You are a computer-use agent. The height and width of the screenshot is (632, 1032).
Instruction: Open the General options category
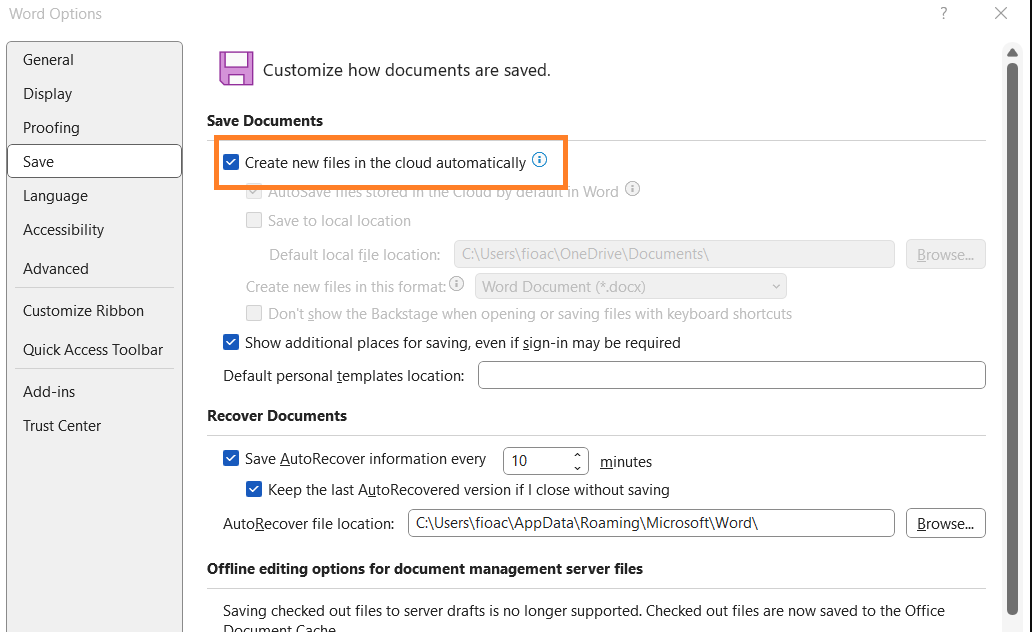click(48, 60)
